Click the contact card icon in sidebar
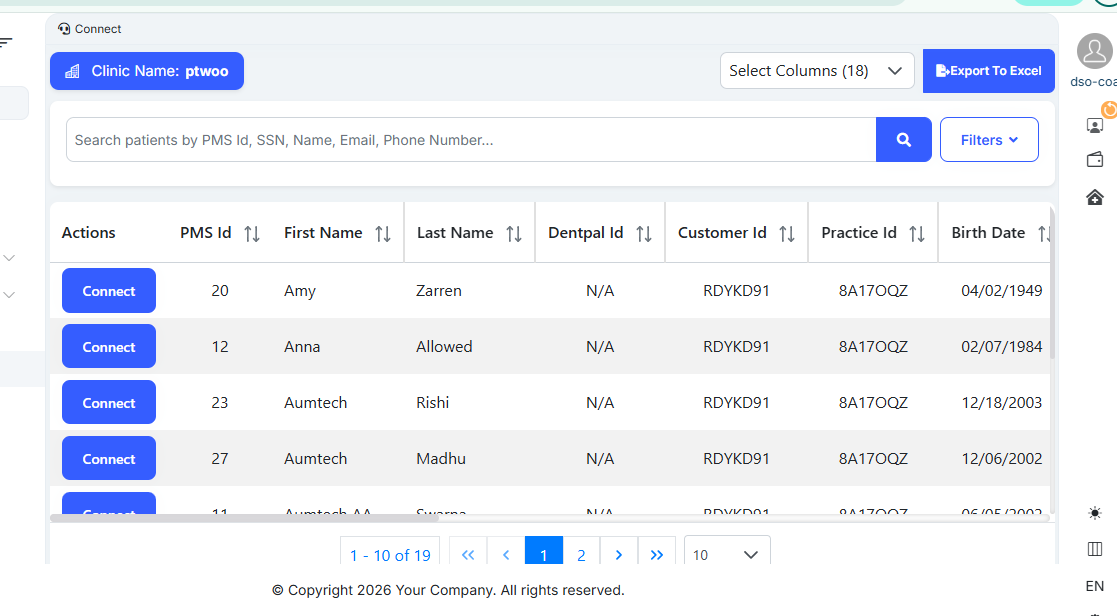 tap(1094, 125)
